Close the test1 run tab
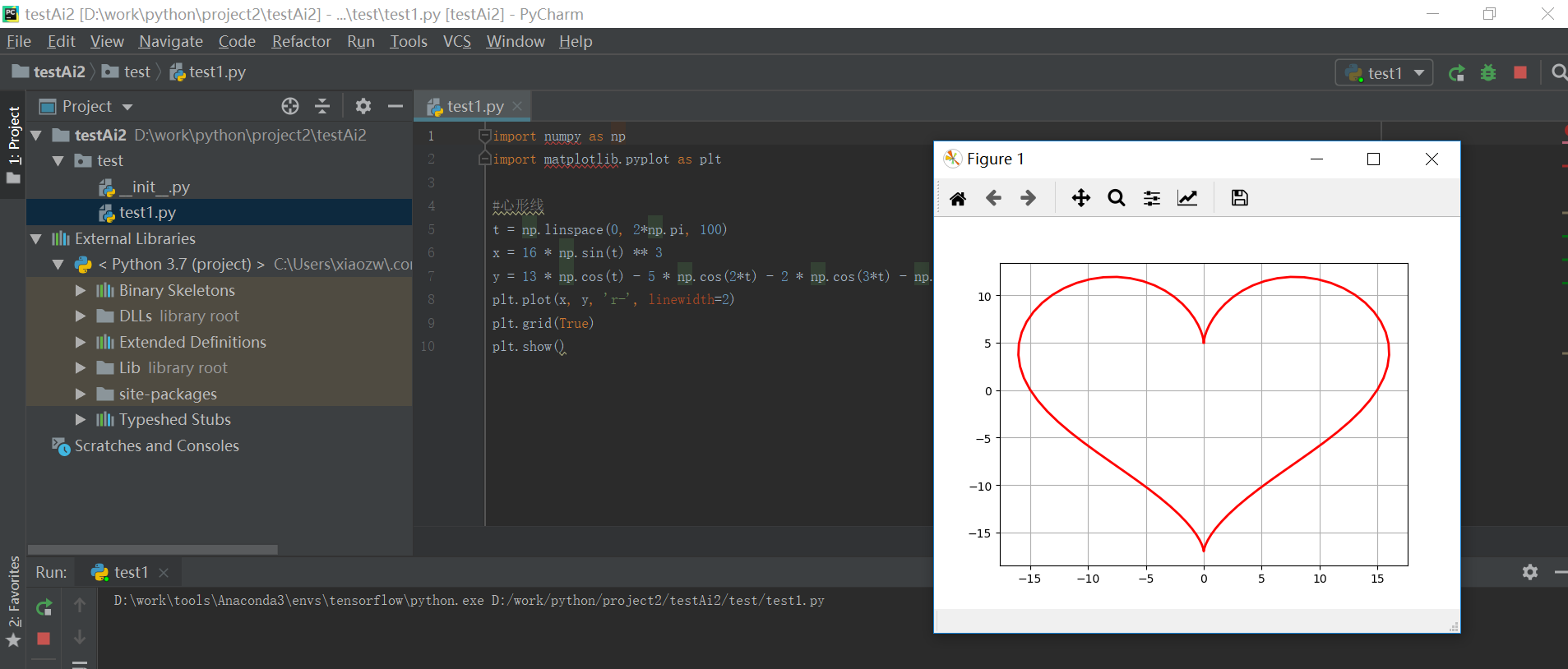The height and width of the screenshot is (669, 1568). coord(164,572)
